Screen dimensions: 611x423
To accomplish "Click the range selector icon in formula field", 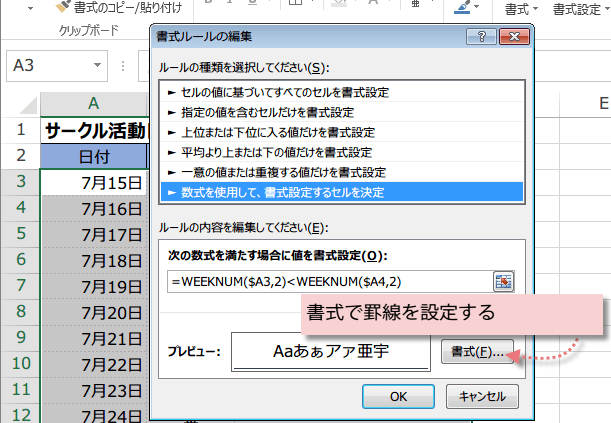I will click(503, 282).
